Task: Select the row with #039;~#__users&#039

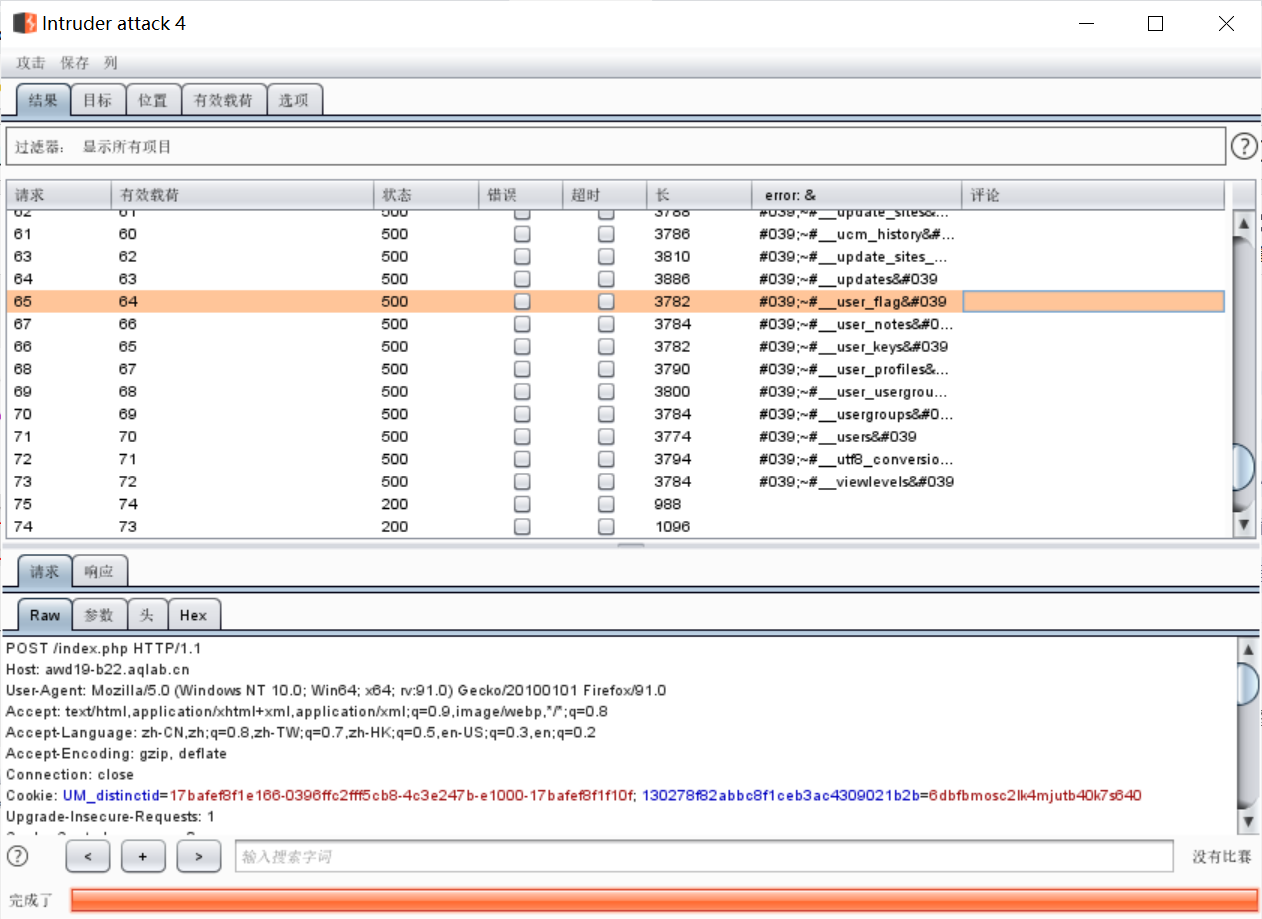Action: (616, 437)
